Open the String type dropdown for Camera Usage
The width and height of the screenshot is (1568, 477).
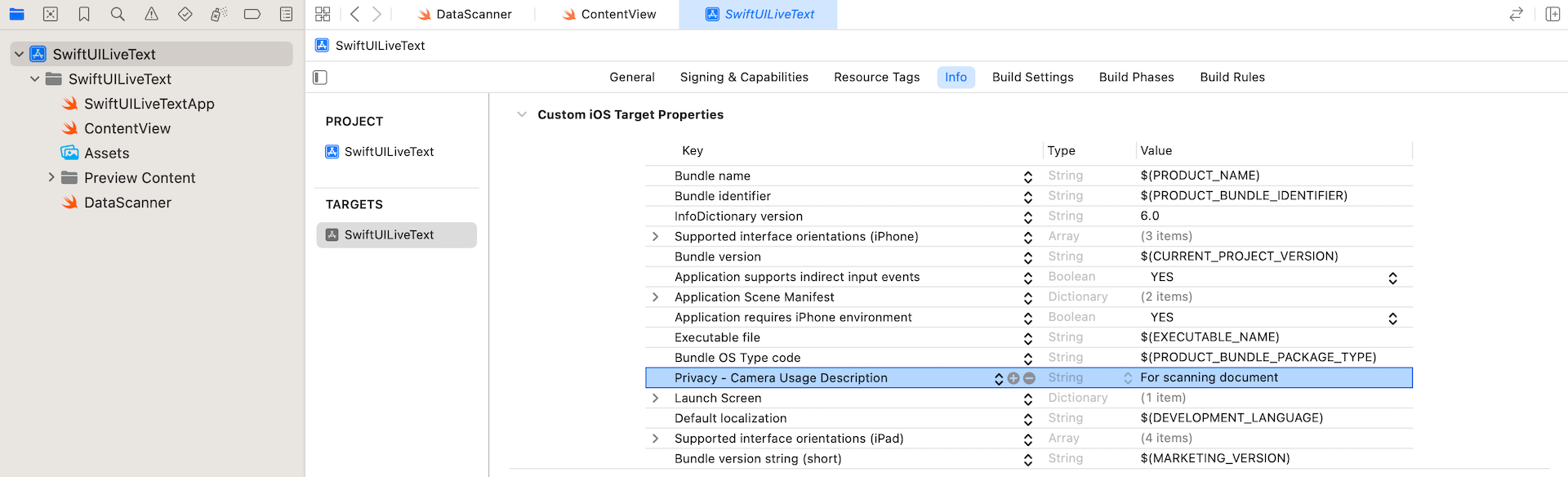coord(1127,378)
